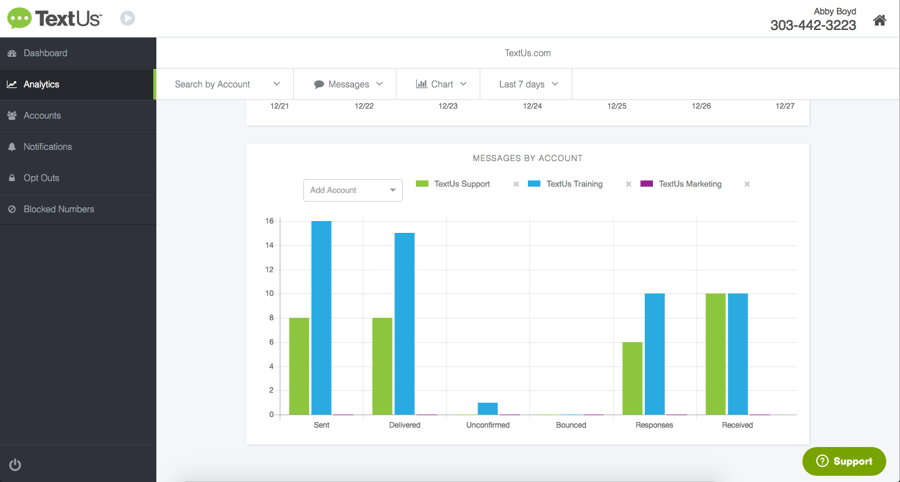Image resolution: width=900 pixels, height=482 pixels.
Task: Click the bar chart icon in filter bar
Action: pos(421,84)
